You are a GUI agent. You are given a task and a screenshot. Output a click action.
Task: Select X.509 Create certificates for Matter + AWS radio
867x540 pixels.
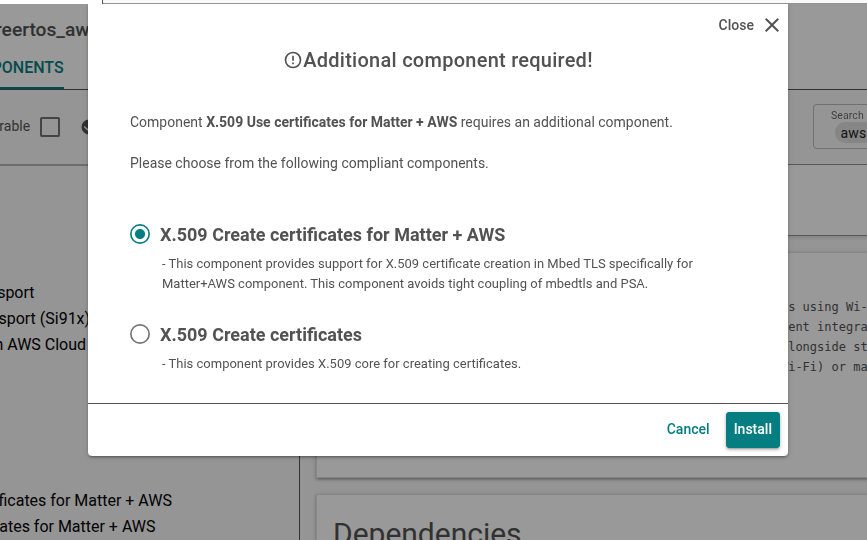pos(140,234)
